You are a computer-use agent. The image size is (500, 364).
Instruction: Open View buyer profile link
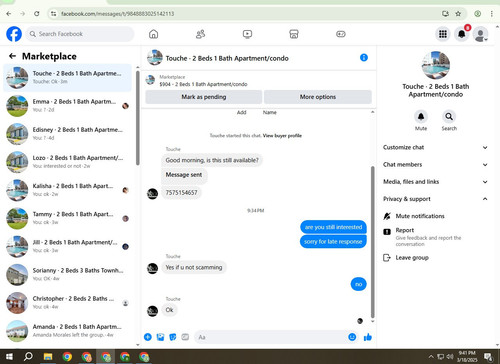282,136
